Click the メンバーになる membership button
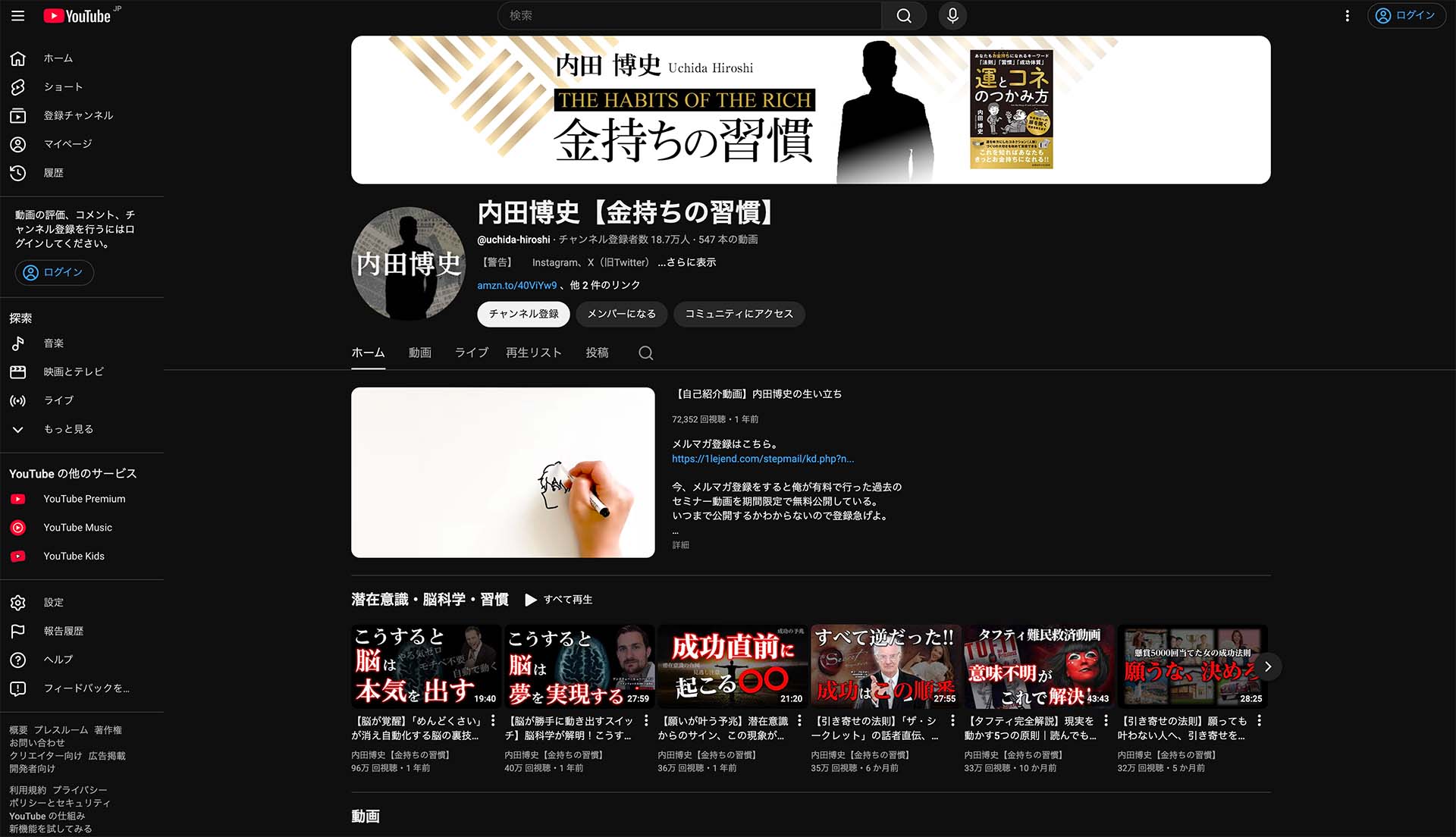This screenshot has width=1456, height=837. tap(621, 314)
